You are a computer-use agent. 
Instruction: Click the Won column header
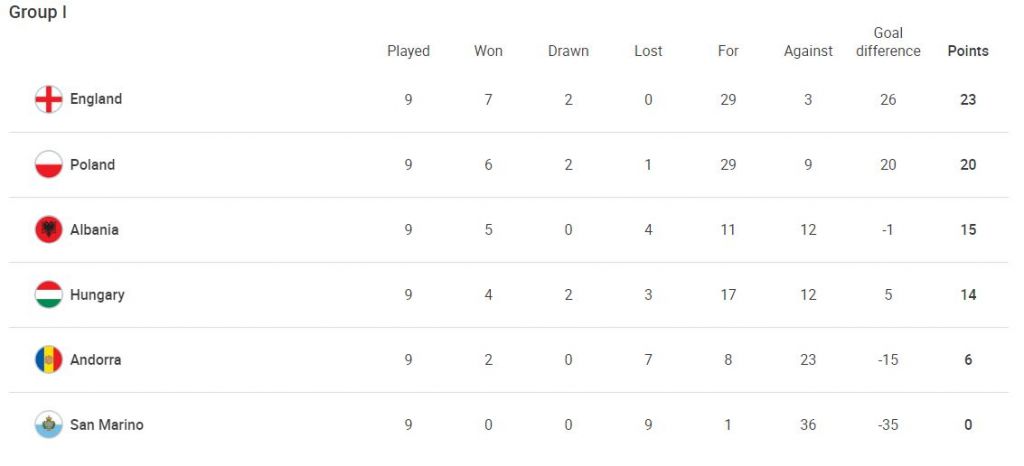tap(488, 51)
